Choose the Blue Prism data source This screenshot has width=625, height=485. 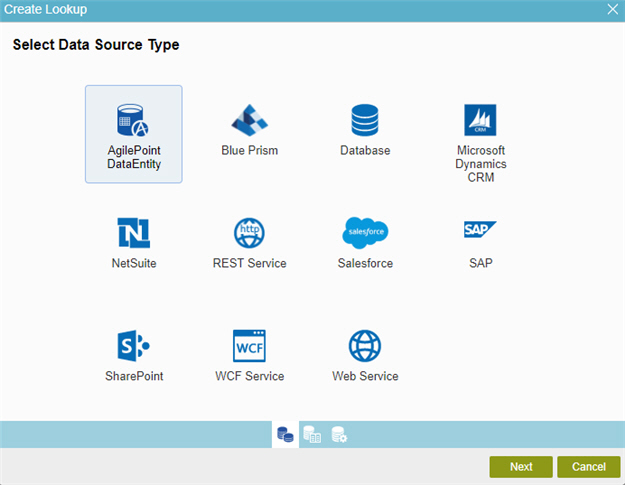pyautogui.click(x=250, y=131)
